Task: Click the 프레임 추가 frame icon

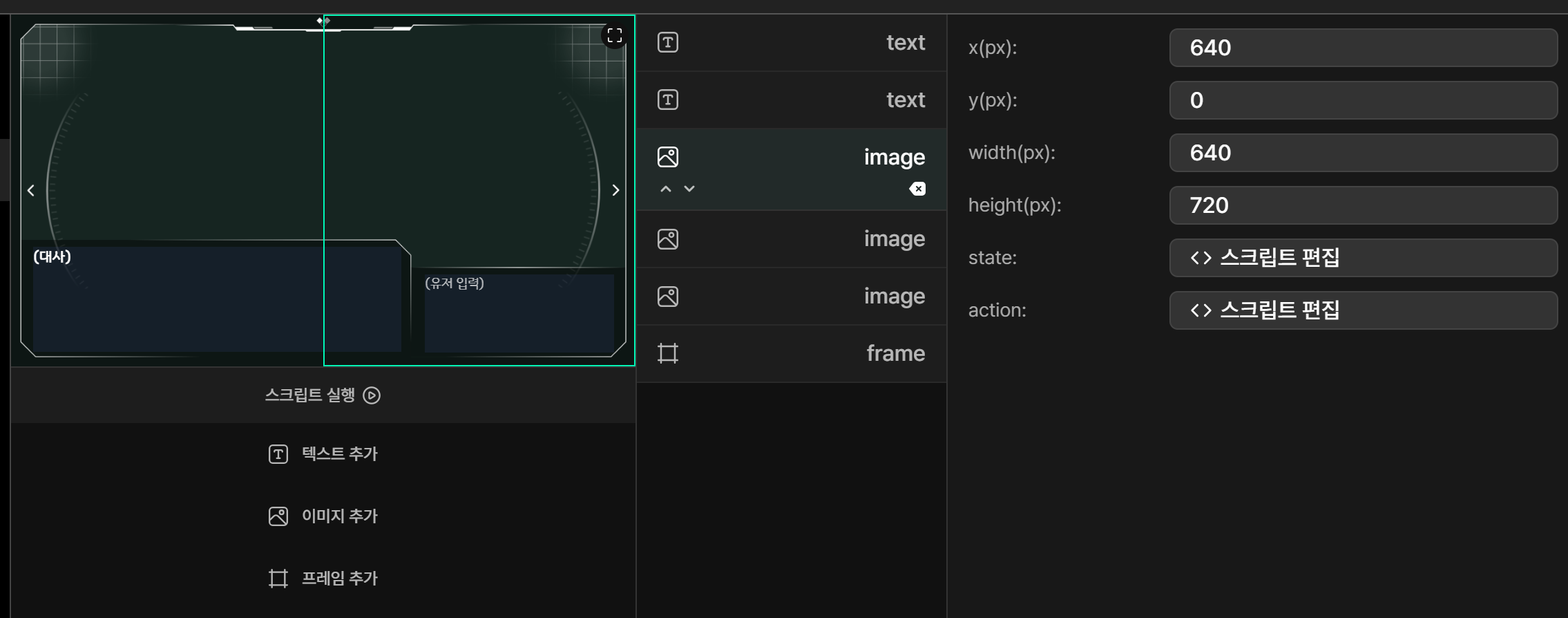Action: coord(278,579)
